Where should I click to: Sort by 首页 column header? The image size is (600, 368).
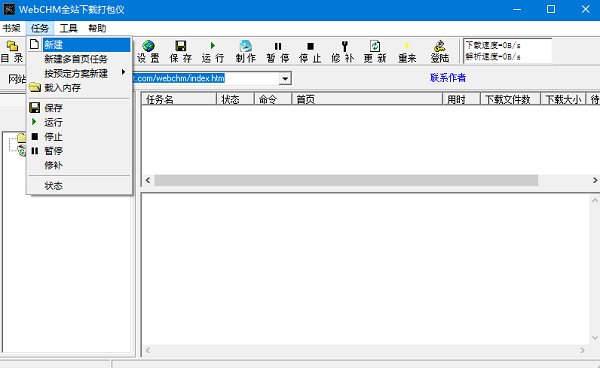coord(367,99)
